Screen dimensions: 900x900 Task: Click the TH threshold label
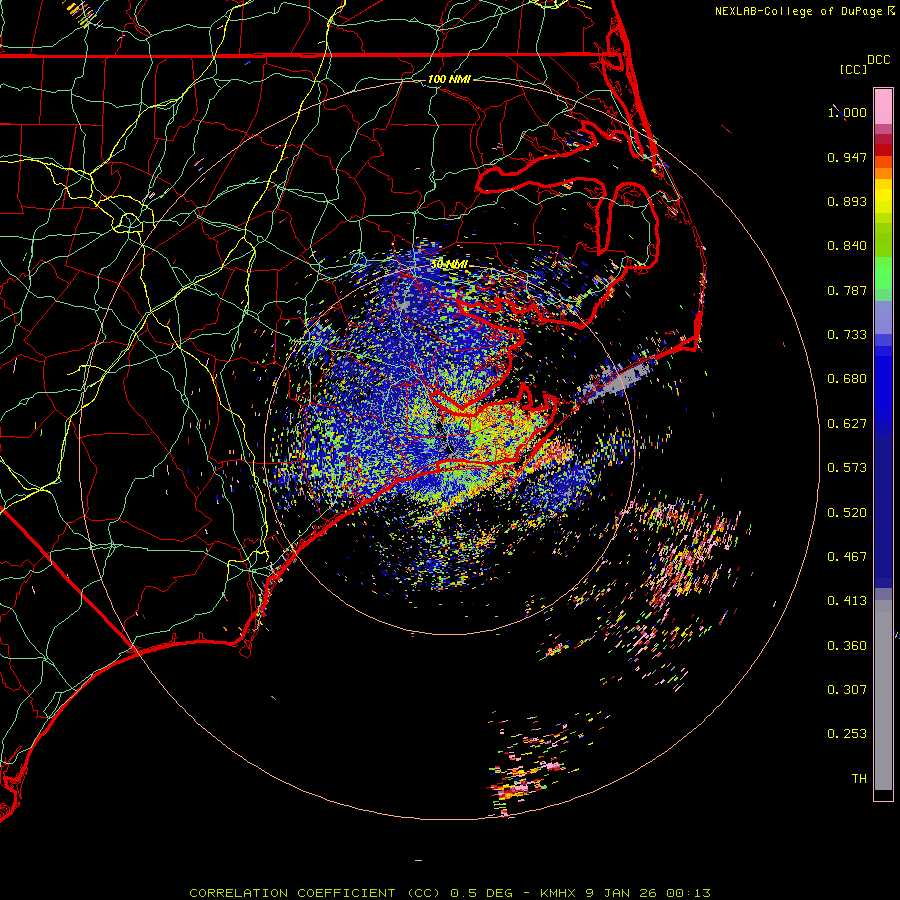tap(859, 779)
